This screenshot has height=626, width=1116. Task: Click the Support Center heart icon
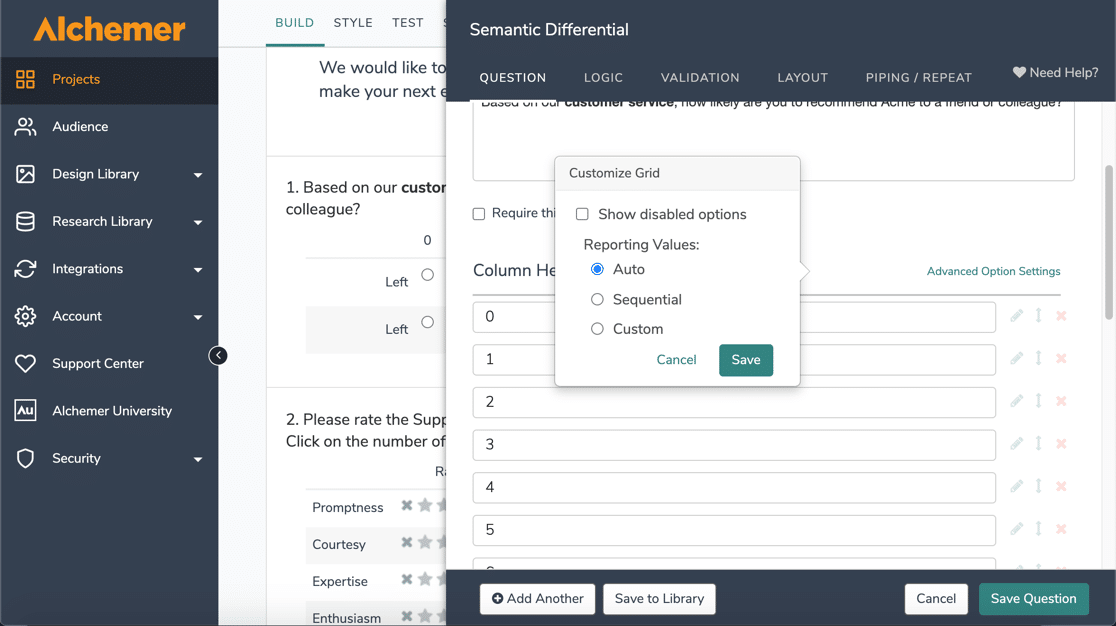coord(25,364)
